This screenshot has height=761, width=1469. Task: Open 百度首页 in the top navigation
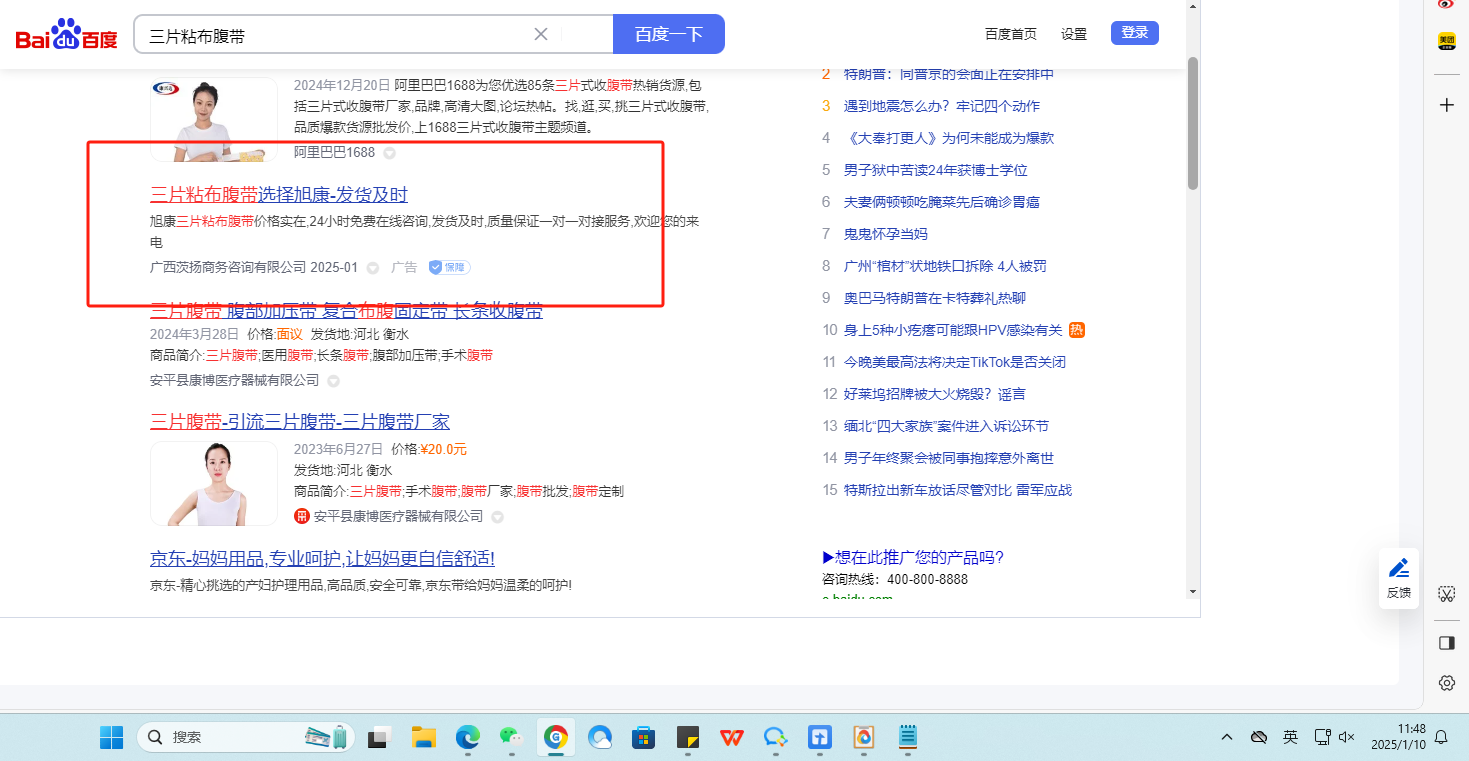click(1010, 34)
